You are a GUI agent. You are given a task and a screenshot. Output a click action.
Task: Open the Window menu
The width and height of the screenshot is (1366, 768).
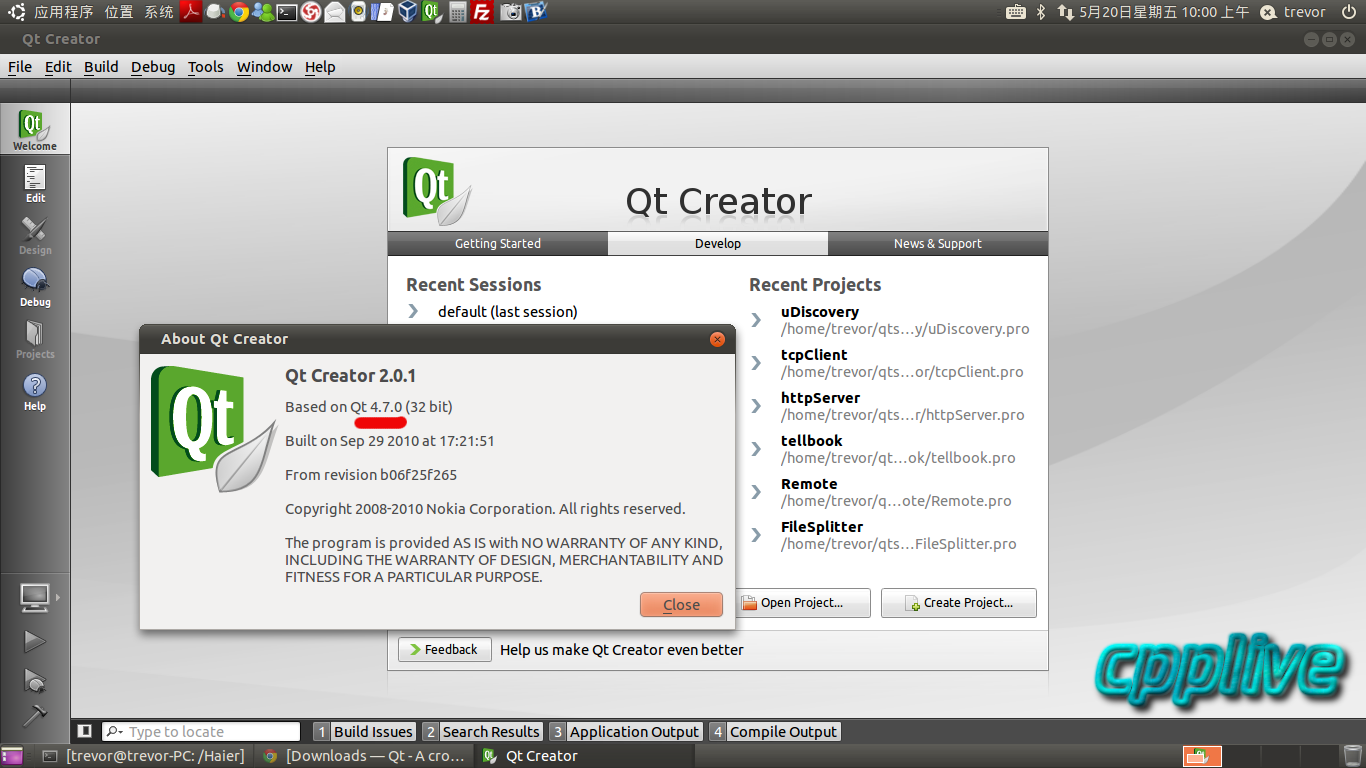pyautogui.click(x=265, y=67)
